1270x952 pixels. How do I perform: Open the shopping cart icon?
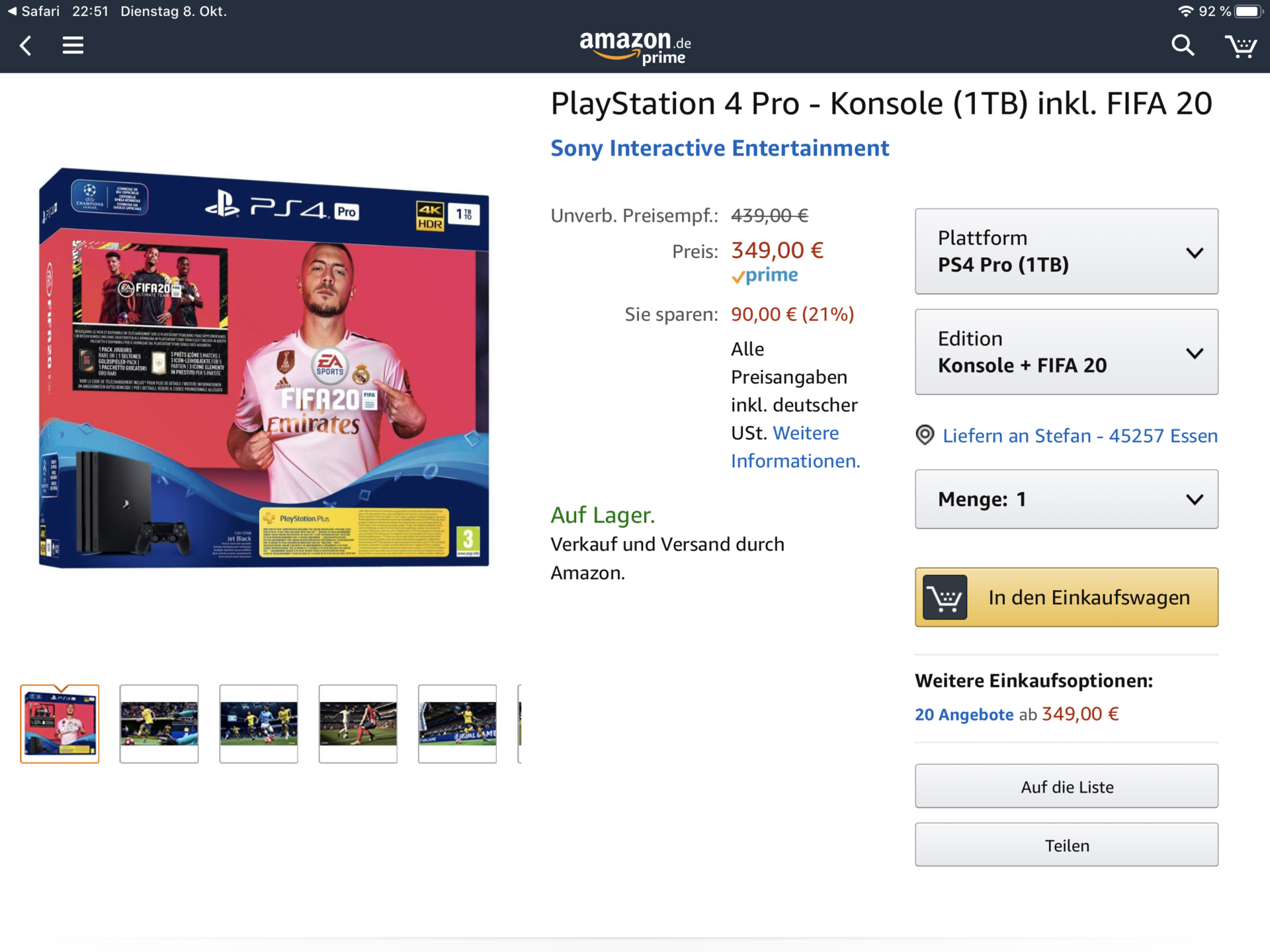pyautogui.click(x=1240, y=46)
